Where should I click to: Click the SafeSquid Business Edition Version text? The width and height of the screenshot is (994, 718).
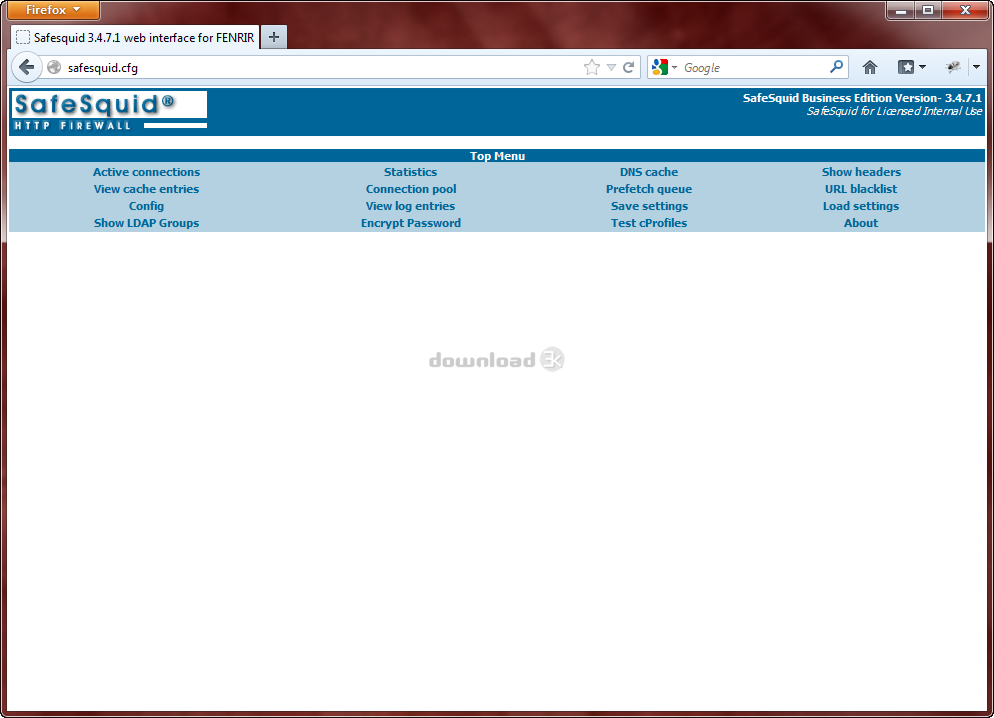coord(862,98)
